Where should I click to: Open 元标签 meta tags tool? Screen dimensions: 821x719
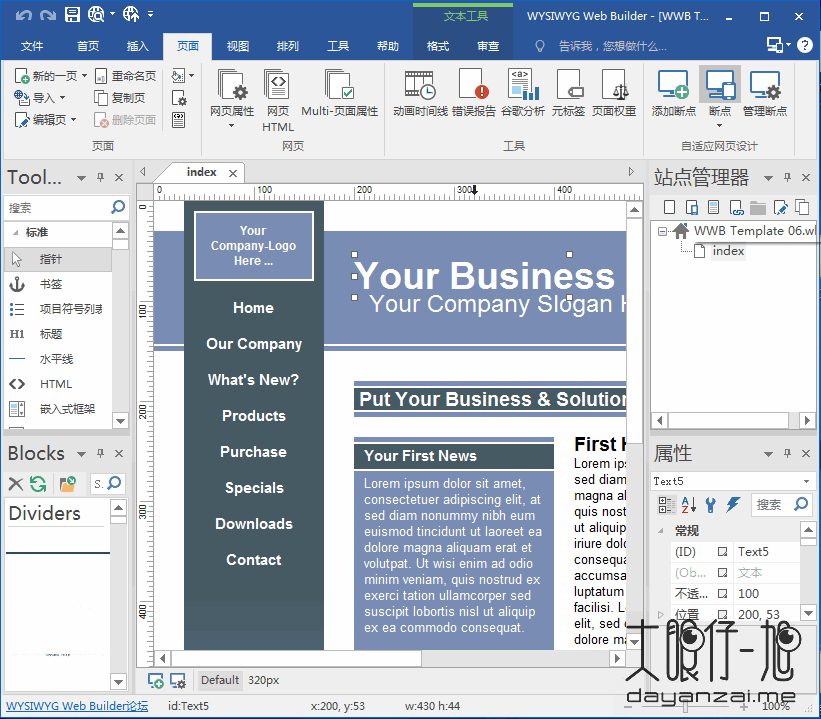[568, 93]
